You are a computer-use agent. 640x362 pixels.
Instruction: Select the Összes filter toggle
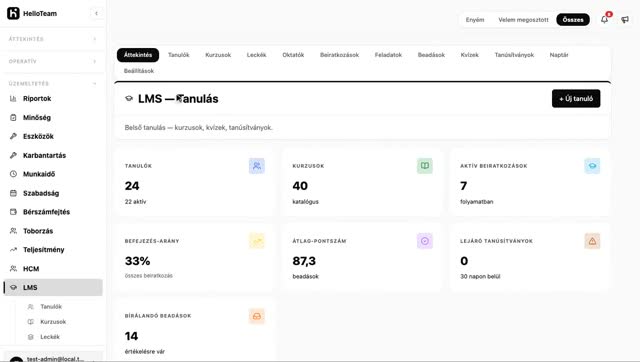[573, 20]
